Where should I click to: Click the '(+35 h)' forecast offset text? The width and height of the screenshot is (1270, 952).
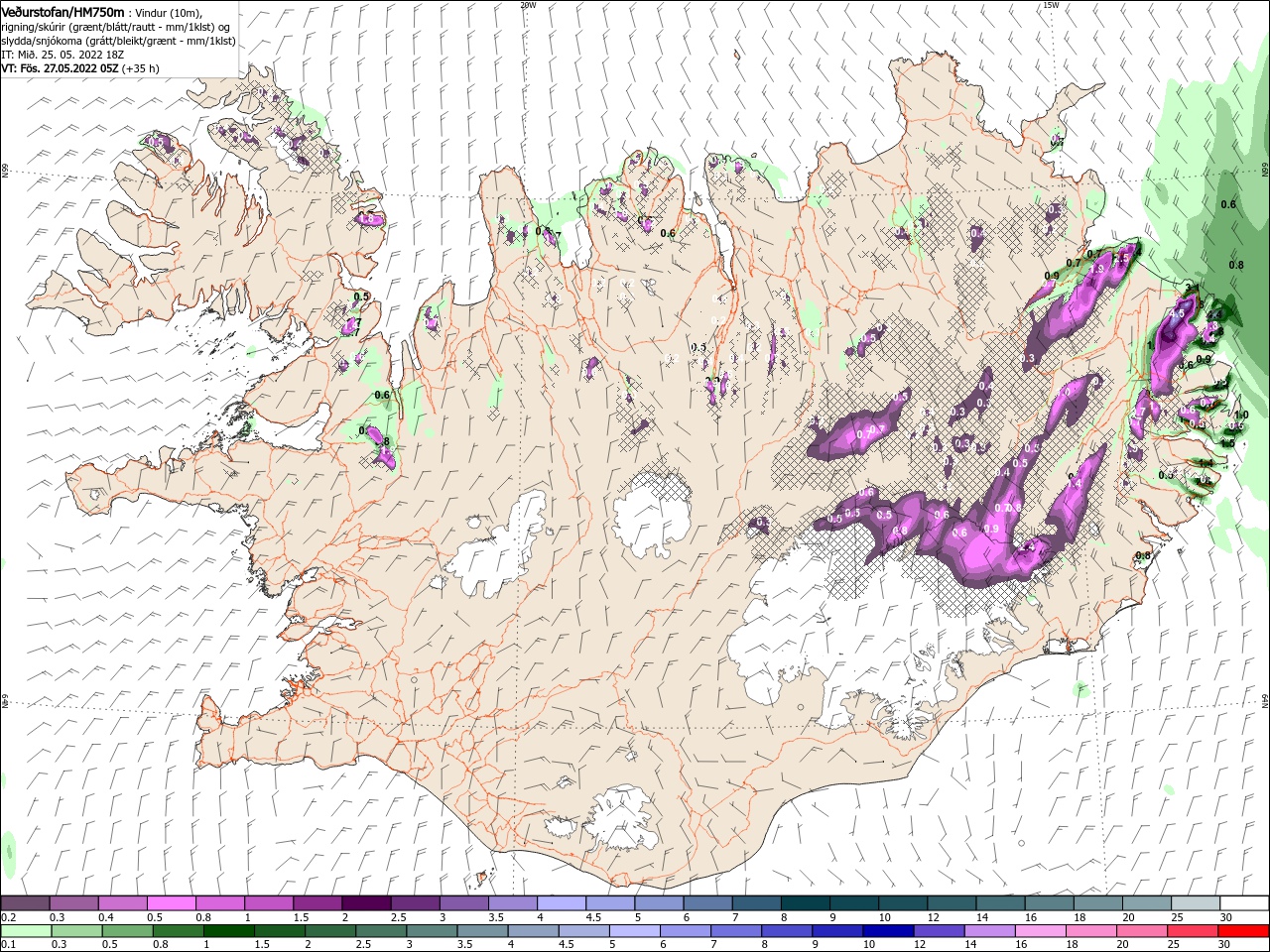point(141,68)
